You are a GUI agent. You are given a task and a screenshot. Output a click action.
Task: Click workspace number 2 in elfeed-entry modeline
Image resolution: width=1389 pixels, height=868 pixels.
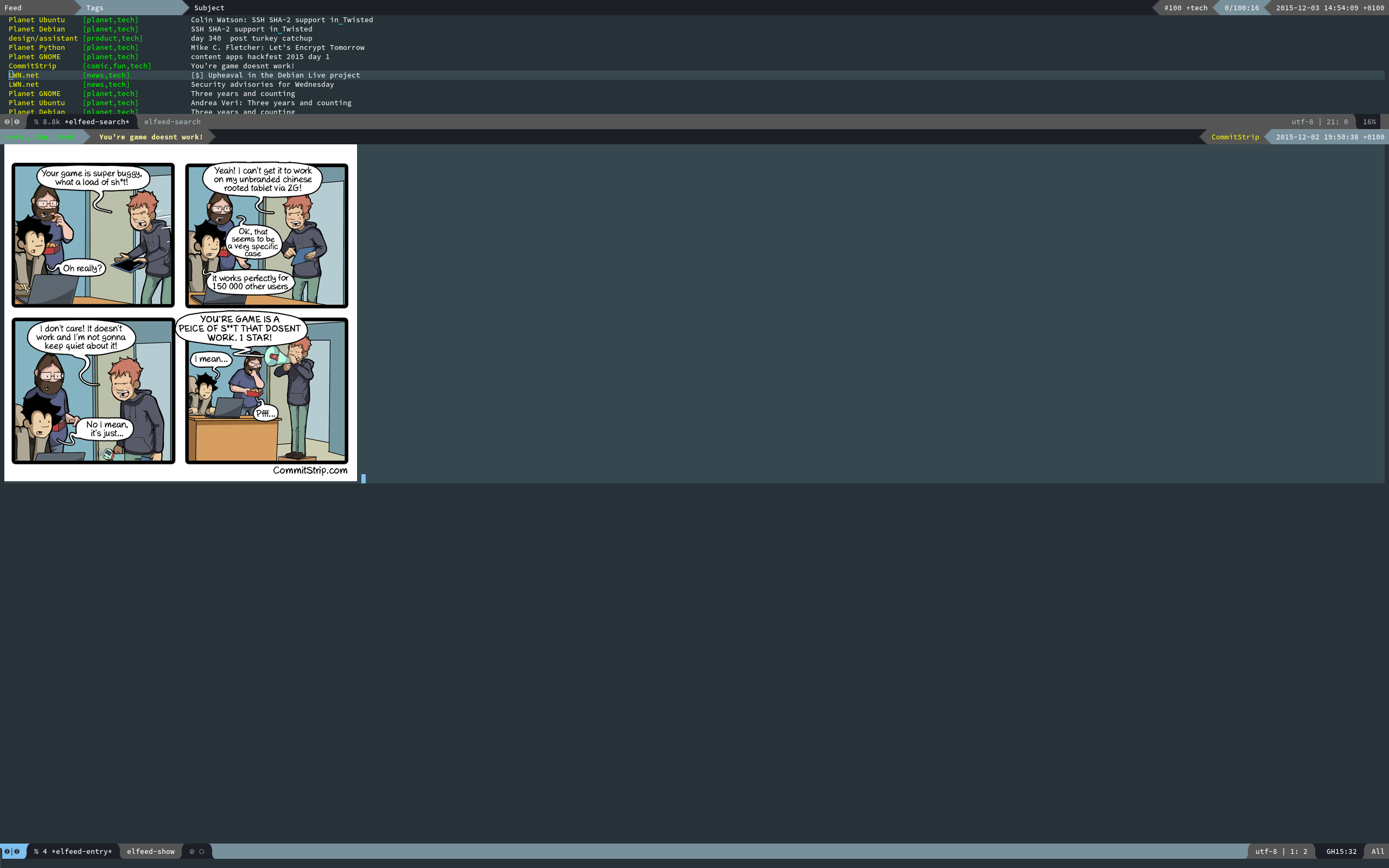coord(7,851)
